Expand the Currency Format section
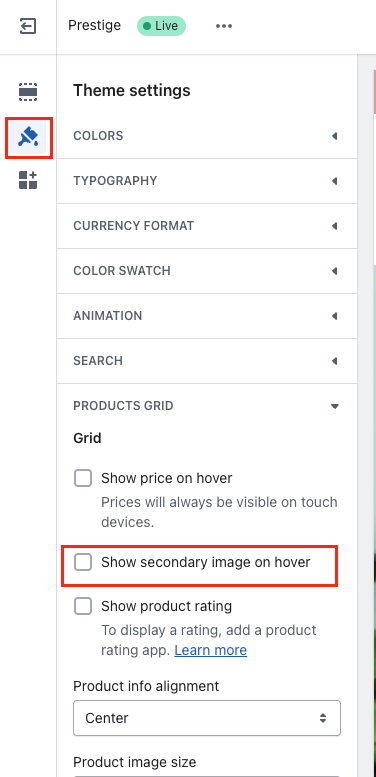376x777 pixels. point(207,226)
